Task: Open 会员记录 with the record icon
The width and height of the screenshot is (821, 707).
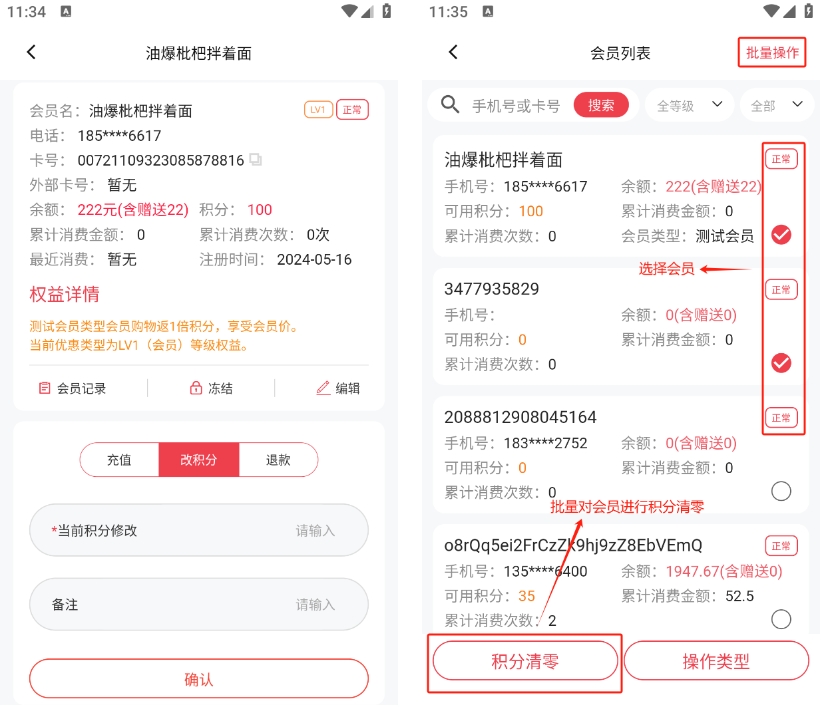Action: point(45,388)
